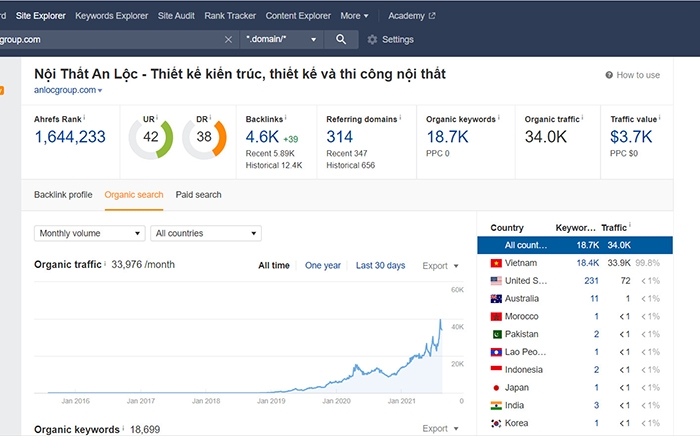Open the *.domain/* mode dropdown

[280, 39]
